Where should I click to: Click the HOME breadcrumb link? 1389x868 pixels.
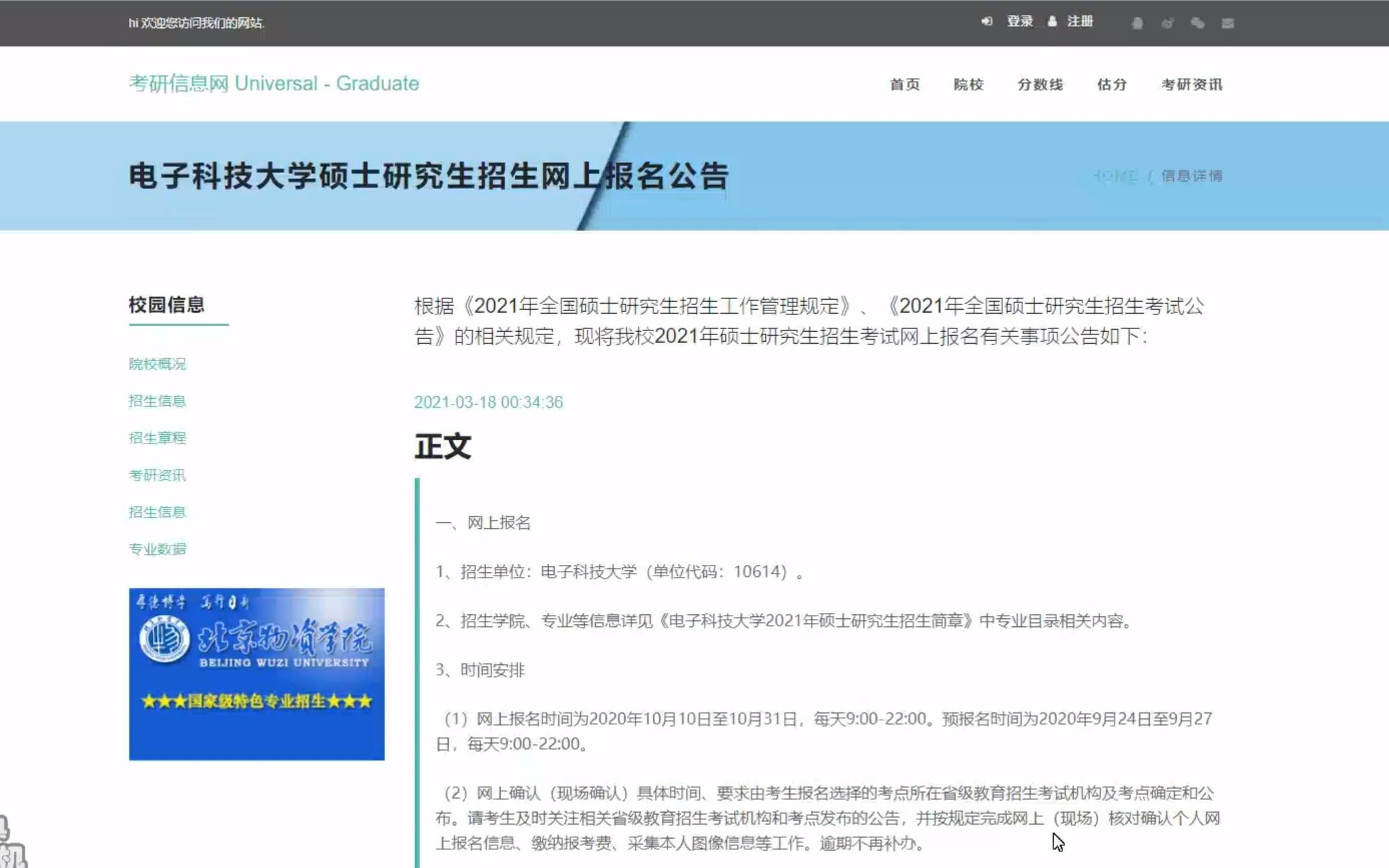(x=1115, y=176)
